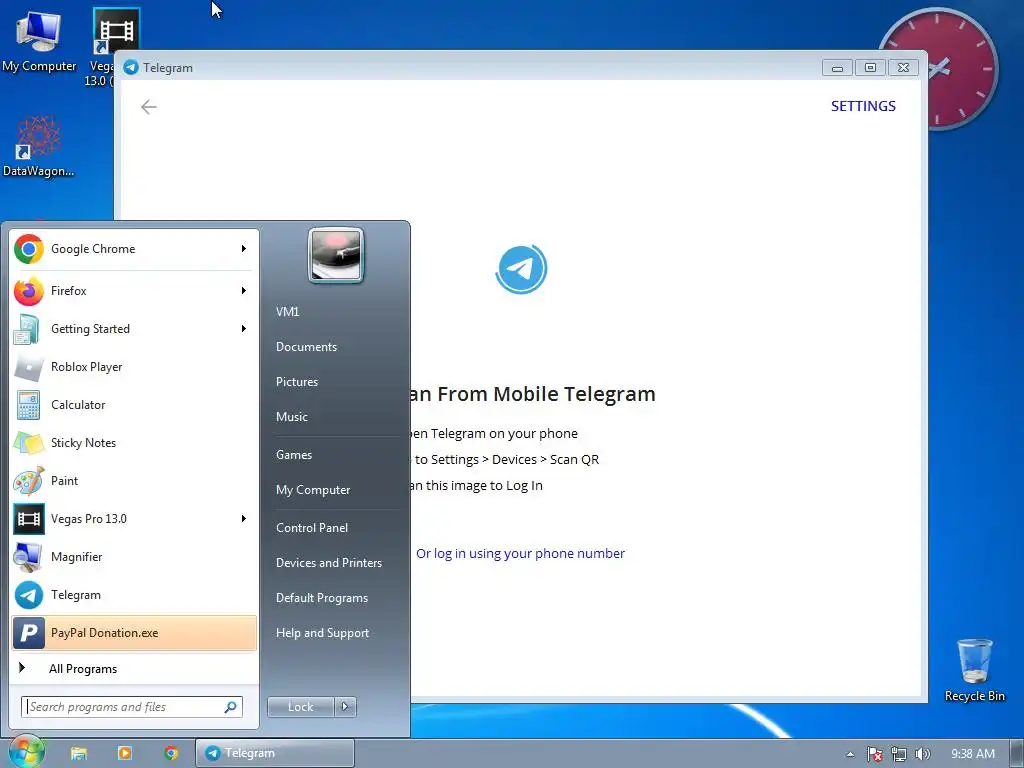The height and width of the screenshot is (768, 1024).
Task: Open DataWagon desktop shortcut
Action: tap(39, 146)
